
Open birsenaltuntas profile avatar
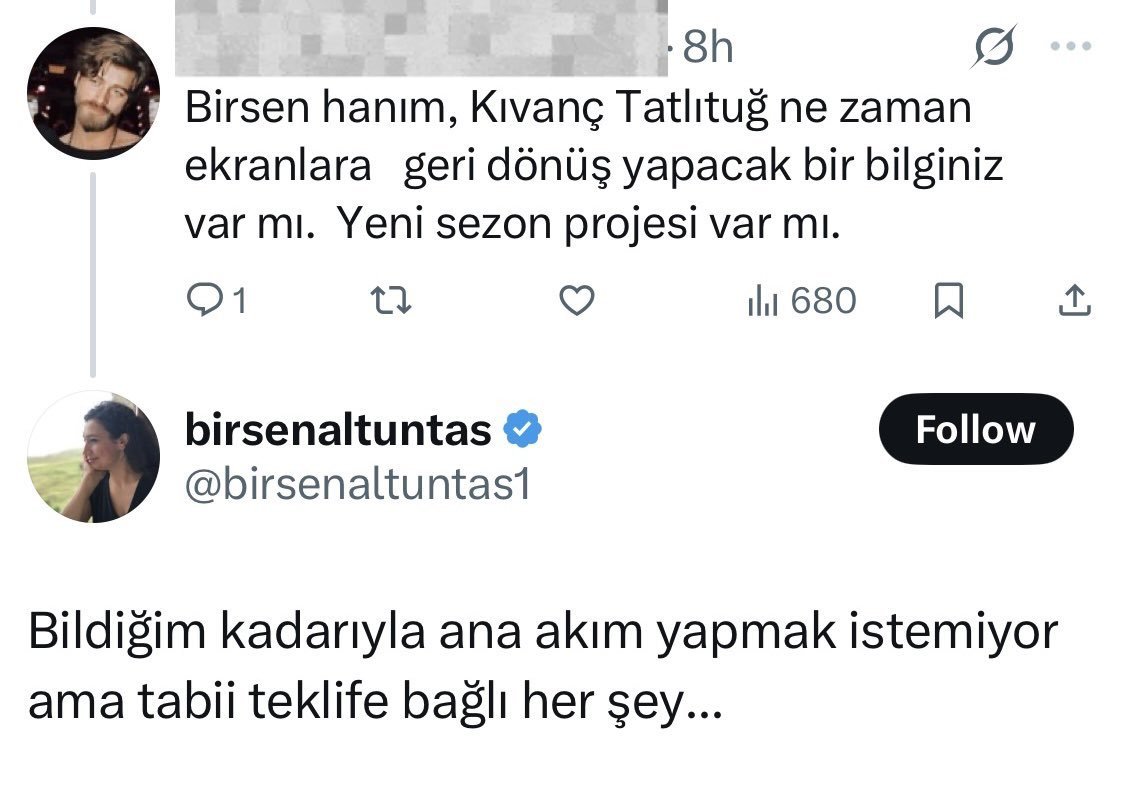pyautogui.click(x=92, y=456)
